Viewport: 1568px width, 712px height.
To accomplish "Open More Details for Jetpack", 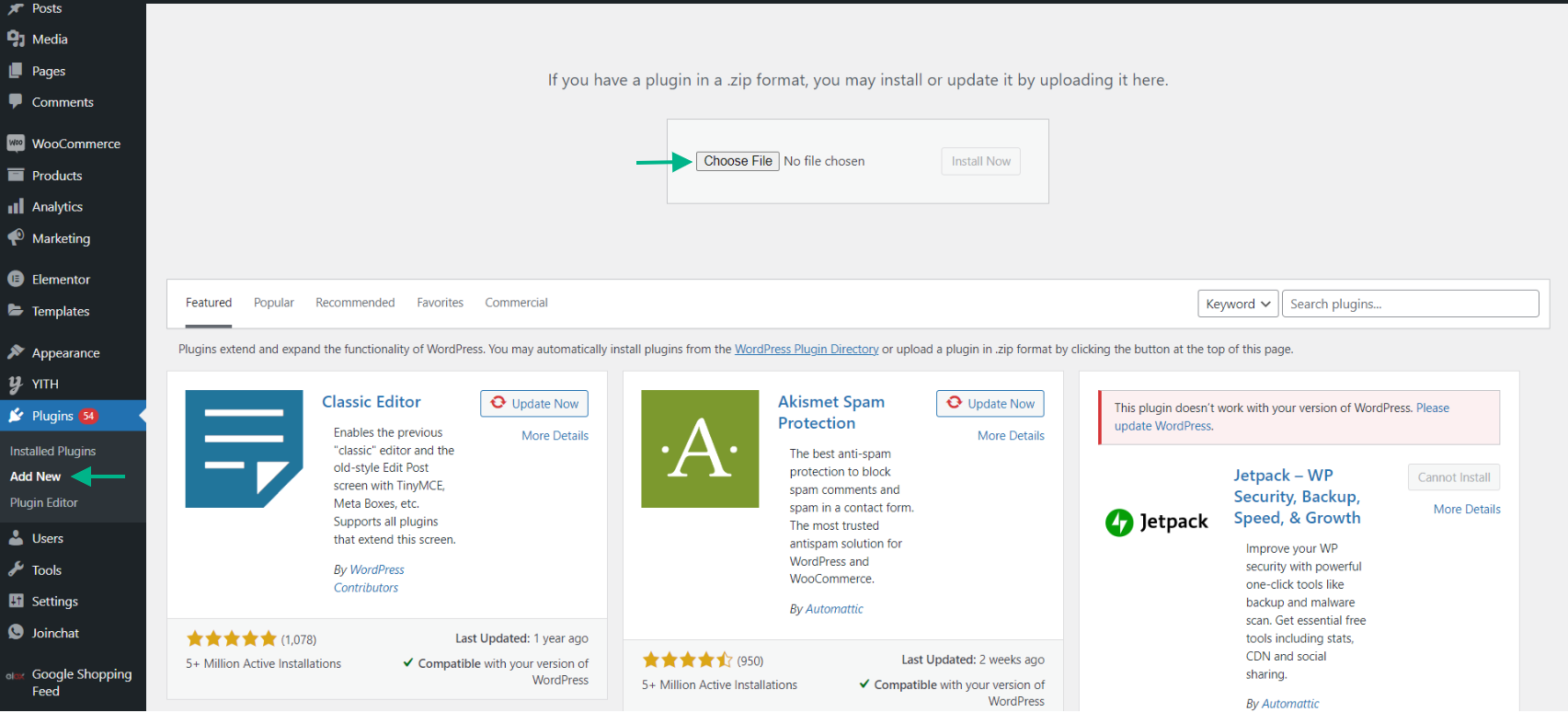I will click(1467, 510).
